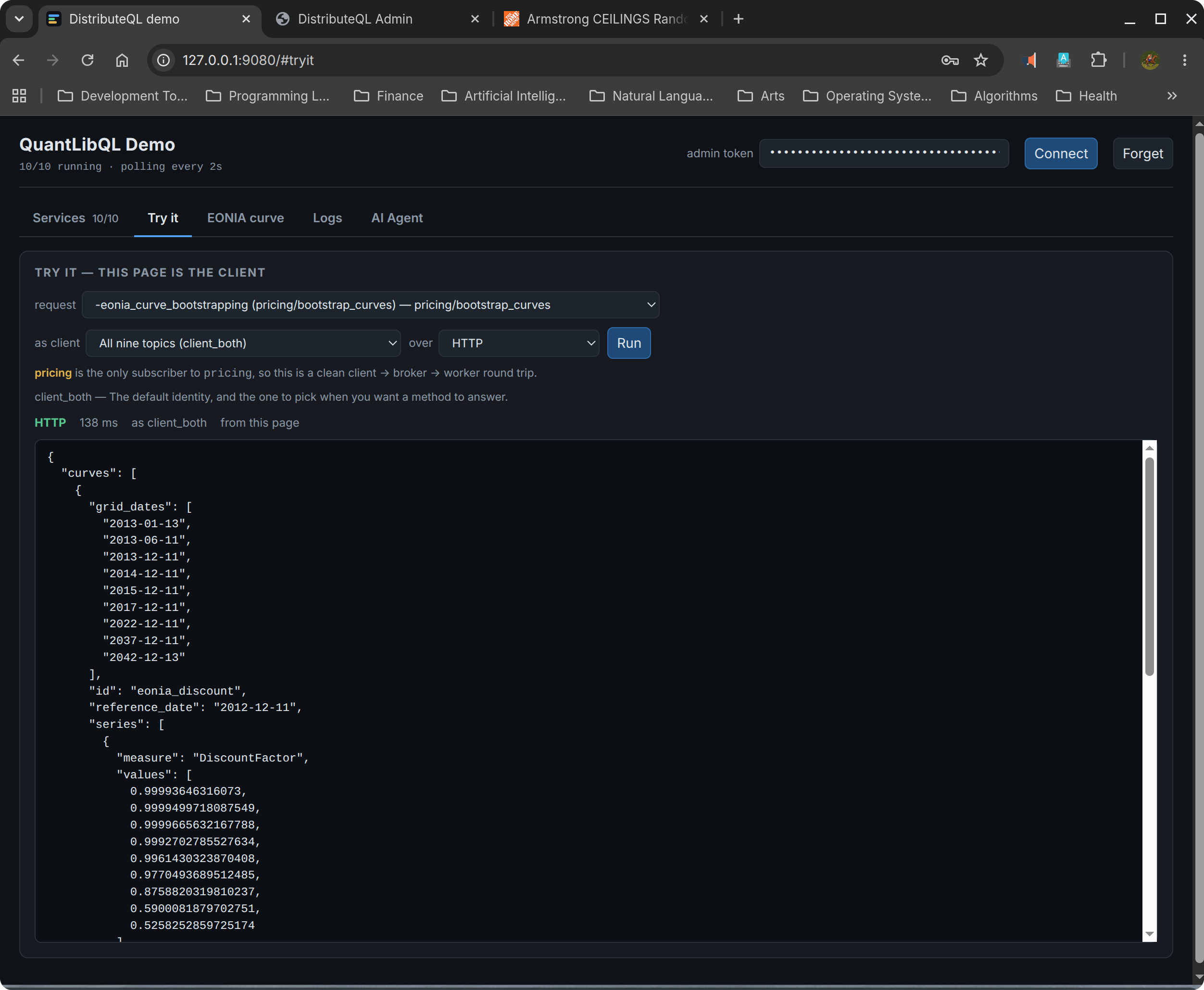Click the Connect button
The width and height of the screenshot is (1204, 990).
pos(1060,153)
